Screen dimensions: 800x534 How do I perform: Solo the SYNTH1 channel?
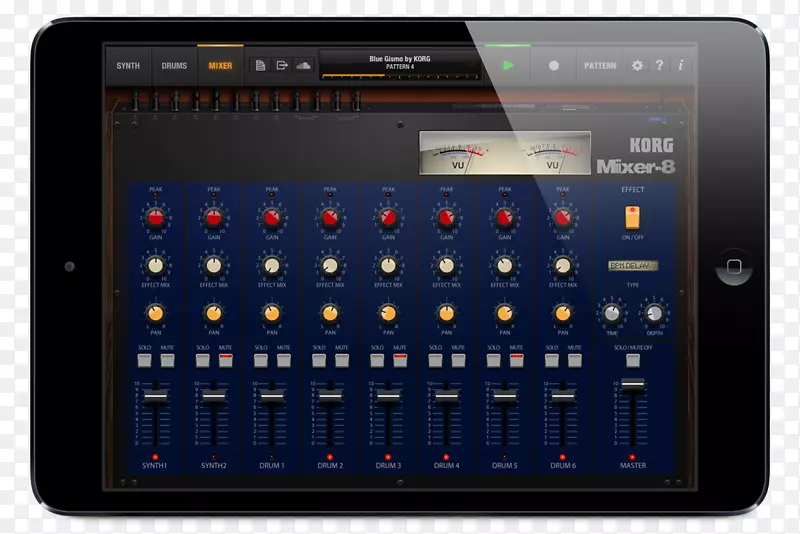click(144, 361)
